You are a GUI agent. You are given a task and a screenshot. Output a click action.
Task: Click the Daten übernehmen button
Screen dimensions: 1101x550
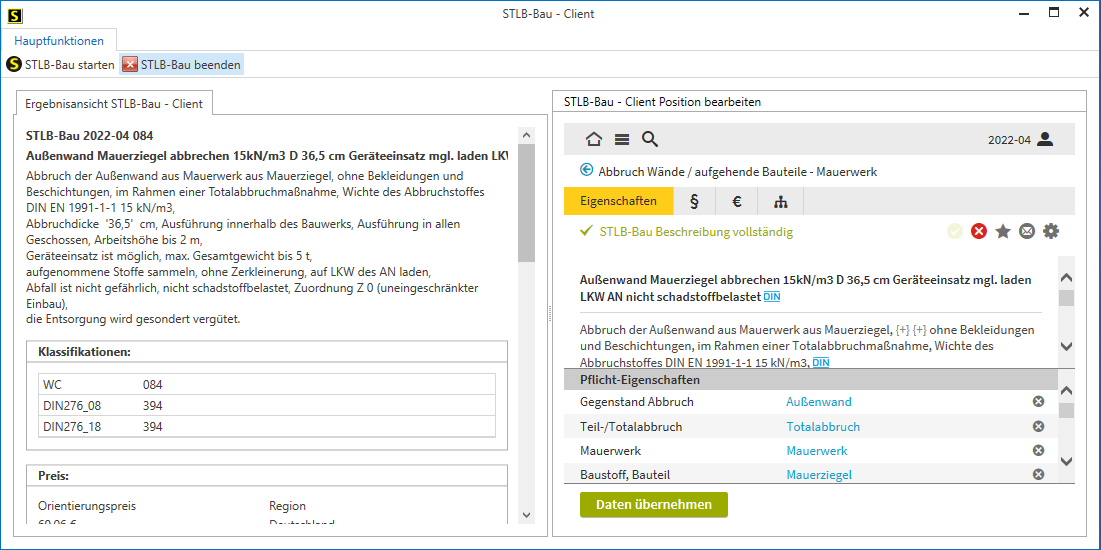coord(653,505)
